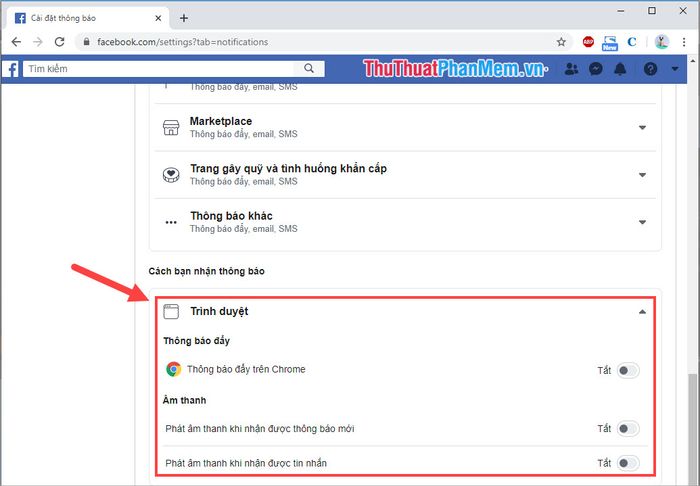Open the help question mark icon

click(x=650, y=69)
